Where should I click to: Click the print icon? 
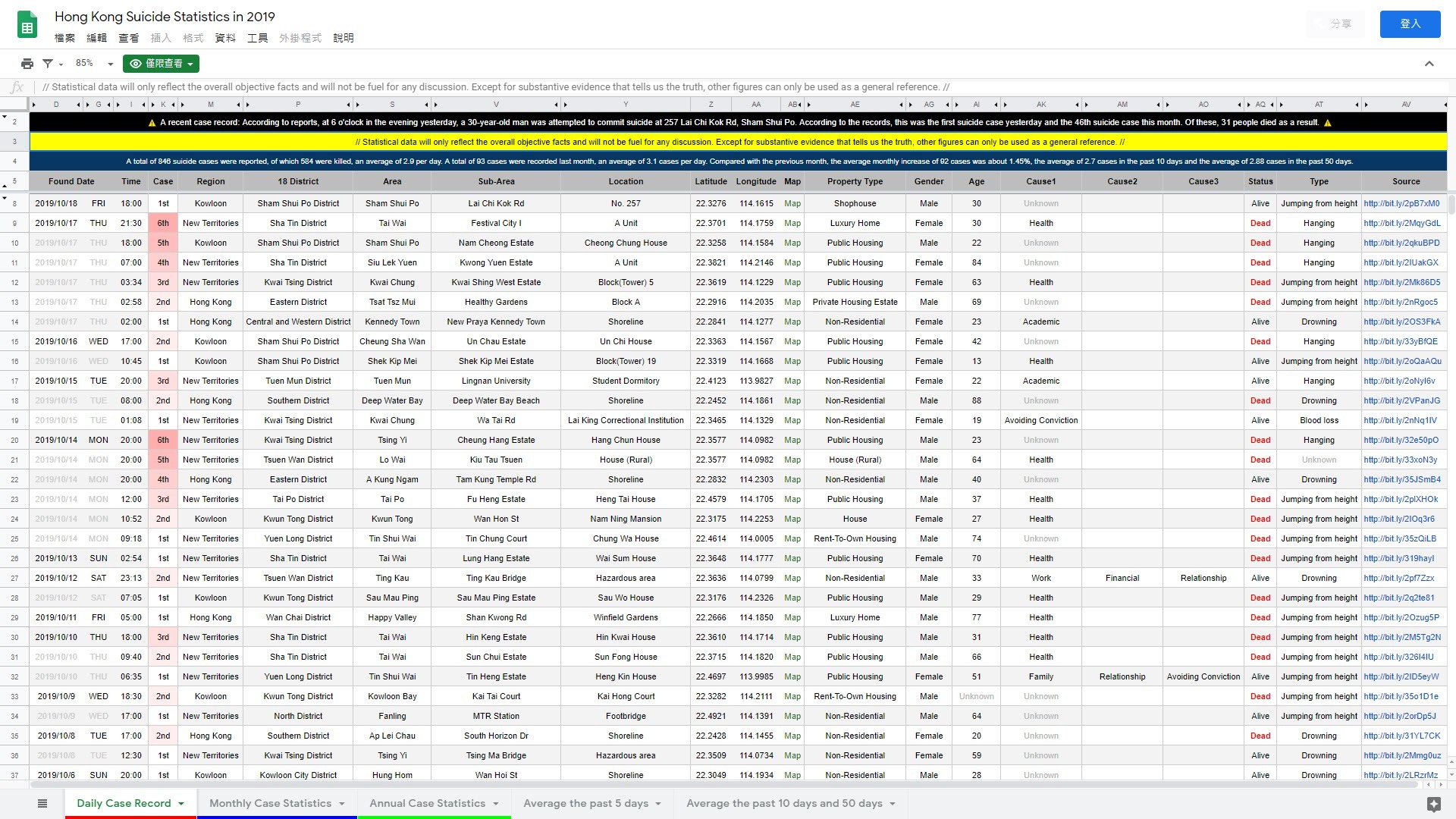27,64
